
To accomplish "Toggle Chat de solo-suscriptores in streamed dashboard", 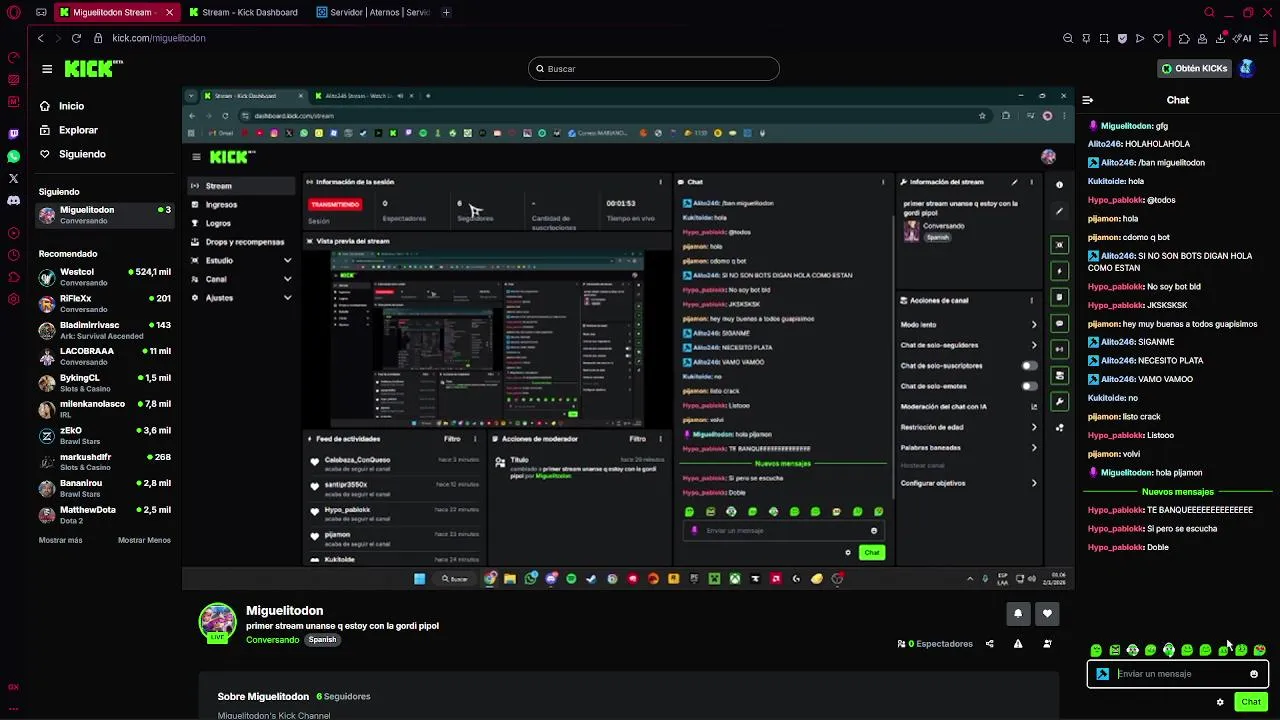I will pyautogui.click(x=1029, y=366).
